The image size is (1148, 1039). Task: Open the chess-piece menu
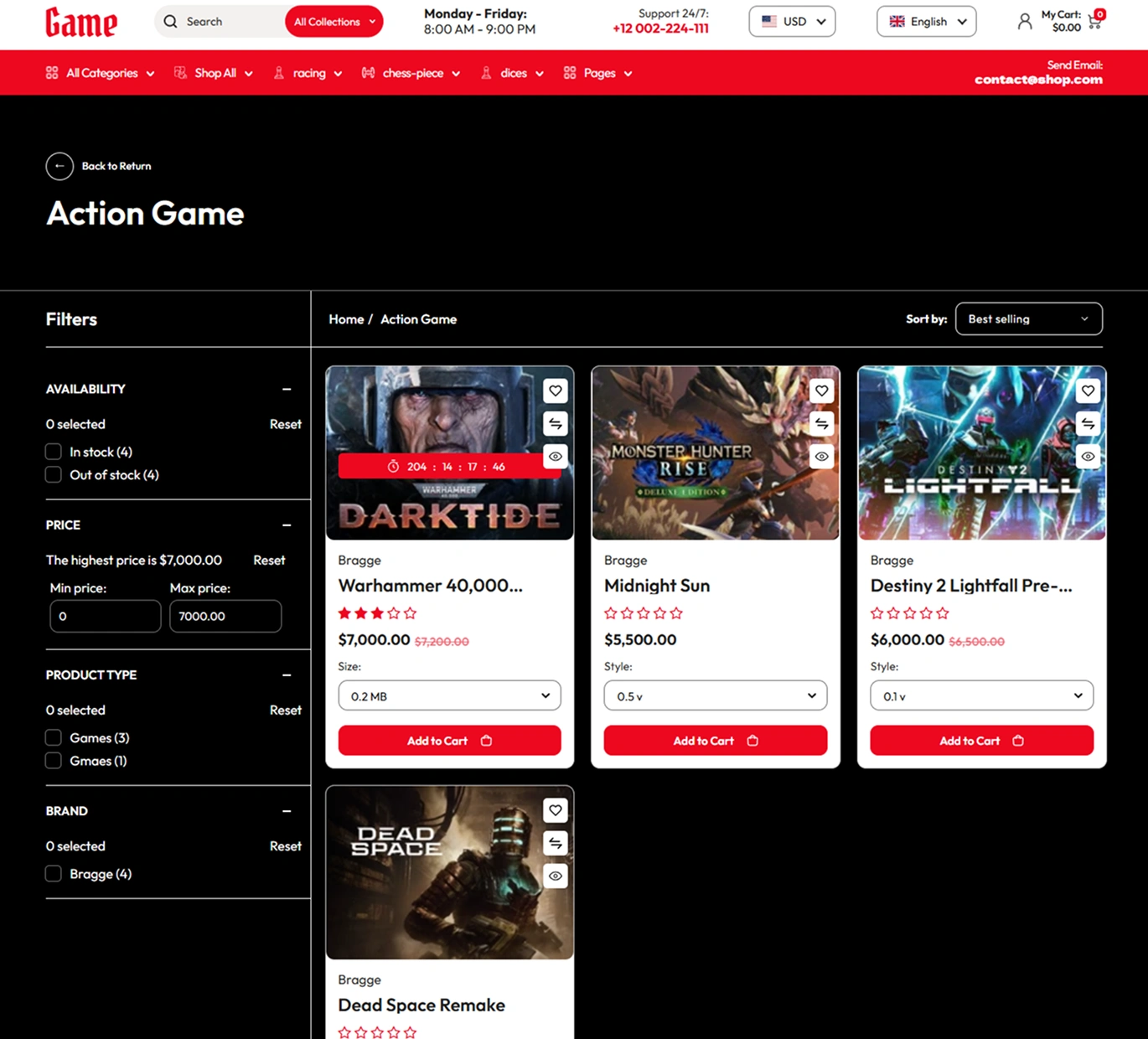point(411,74)
